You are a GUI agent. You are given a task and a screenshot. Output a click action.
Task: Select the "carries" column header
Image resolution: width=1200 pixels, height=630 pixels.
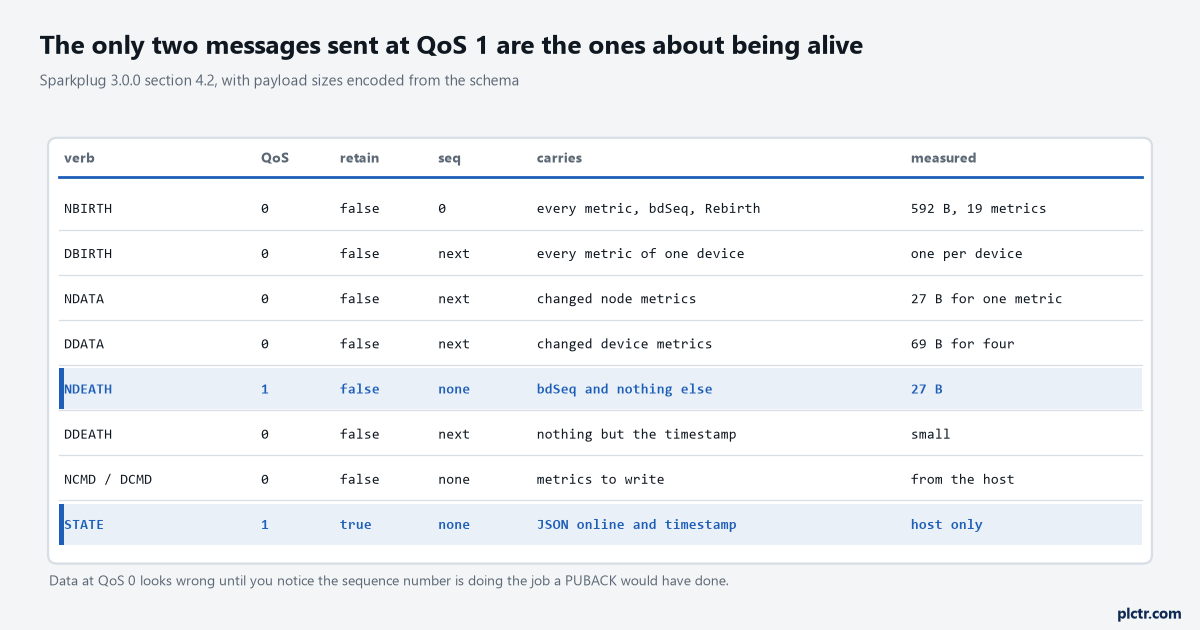click(x=559, y=158)
